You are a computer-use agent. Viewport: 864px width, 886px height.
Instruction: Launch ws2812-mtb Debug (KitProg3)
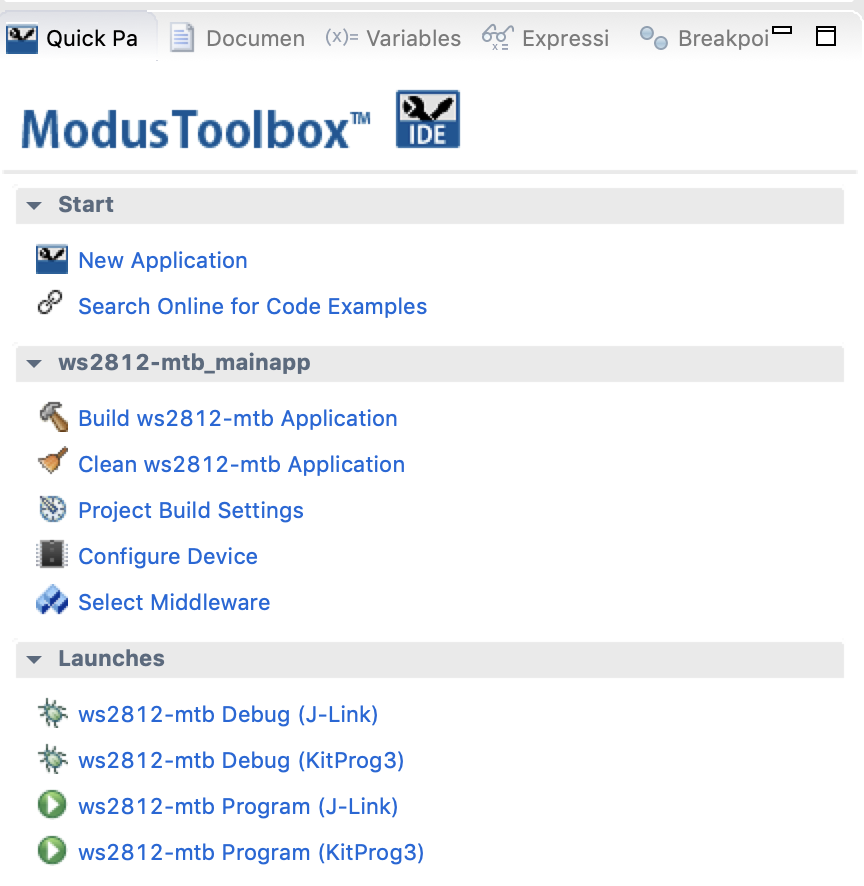[x=241, y=761]
